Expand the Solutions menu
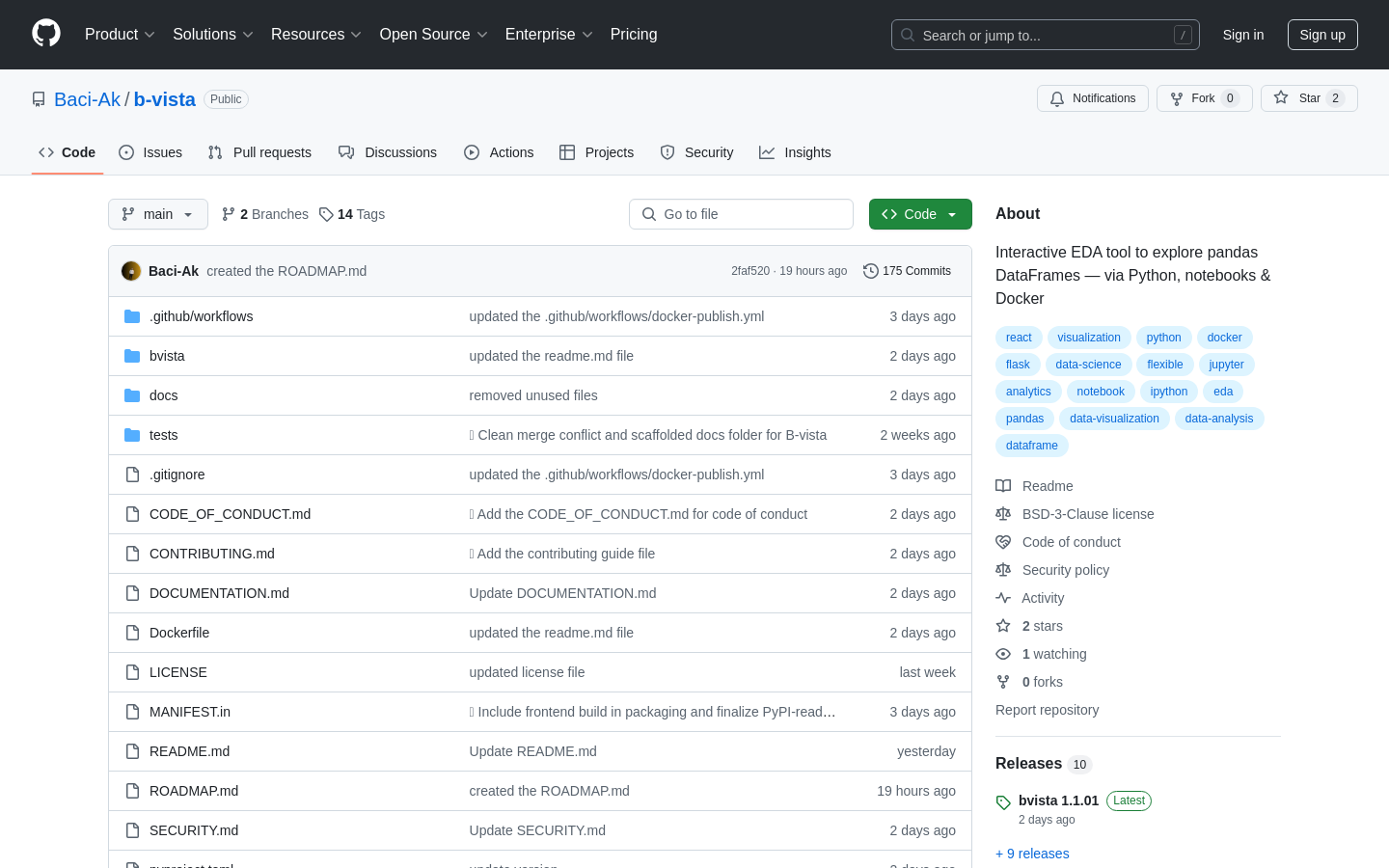Viewport: 1389px width, 868px height. pyautogui.click(x=213, y=34)
